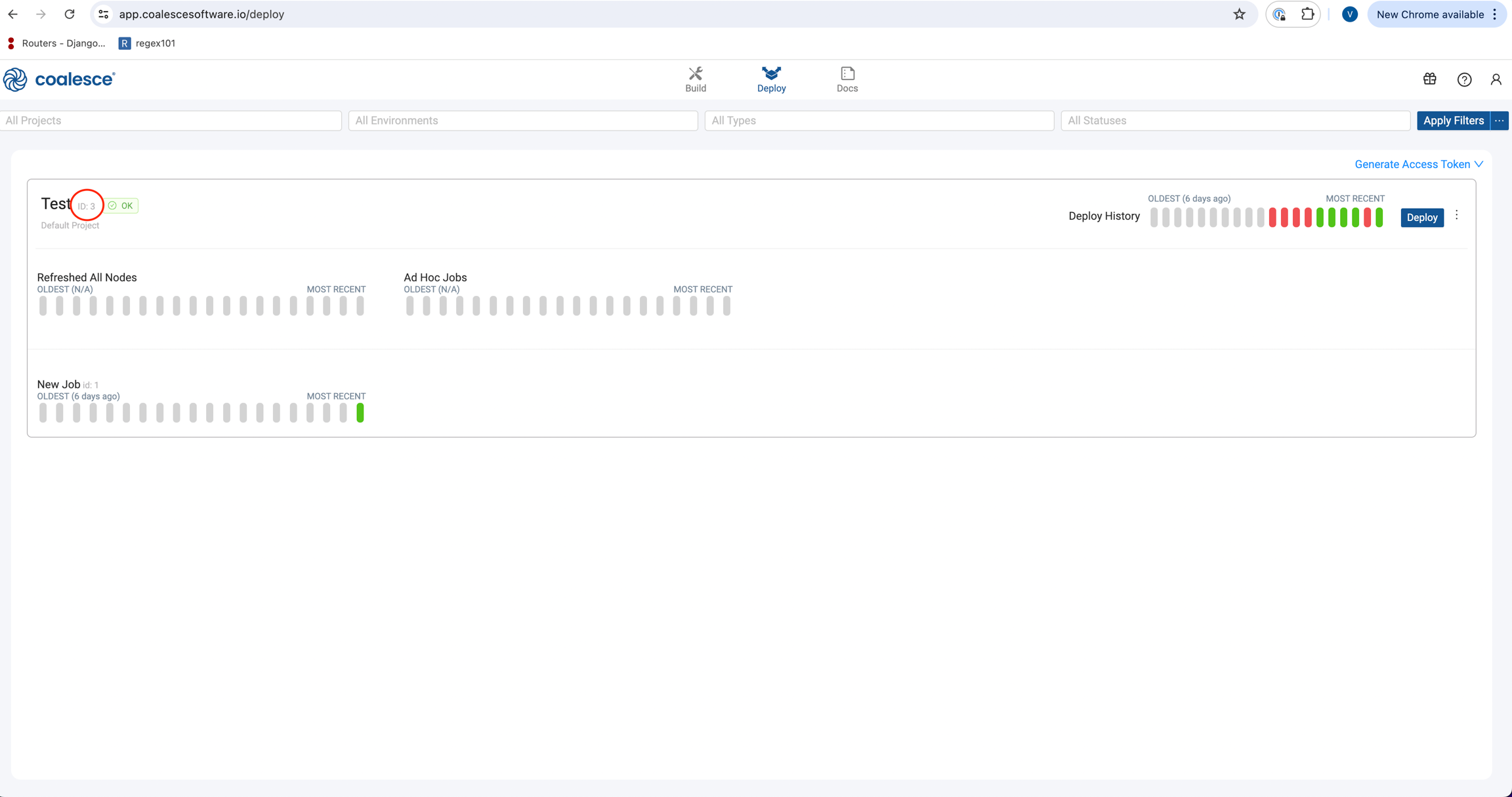The image size is (1512, 797).
Task: Click the Coalesce logo
Action: (59, 79)
